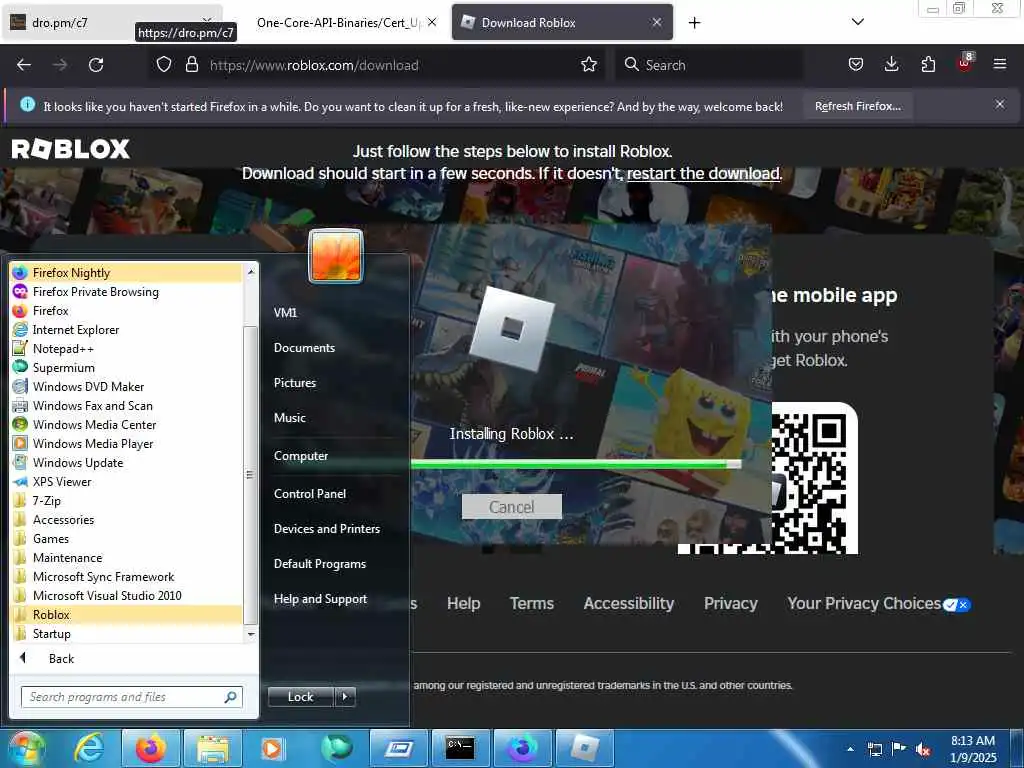
Task: Click the muted volume tray icon
Action: pos(922,750)
